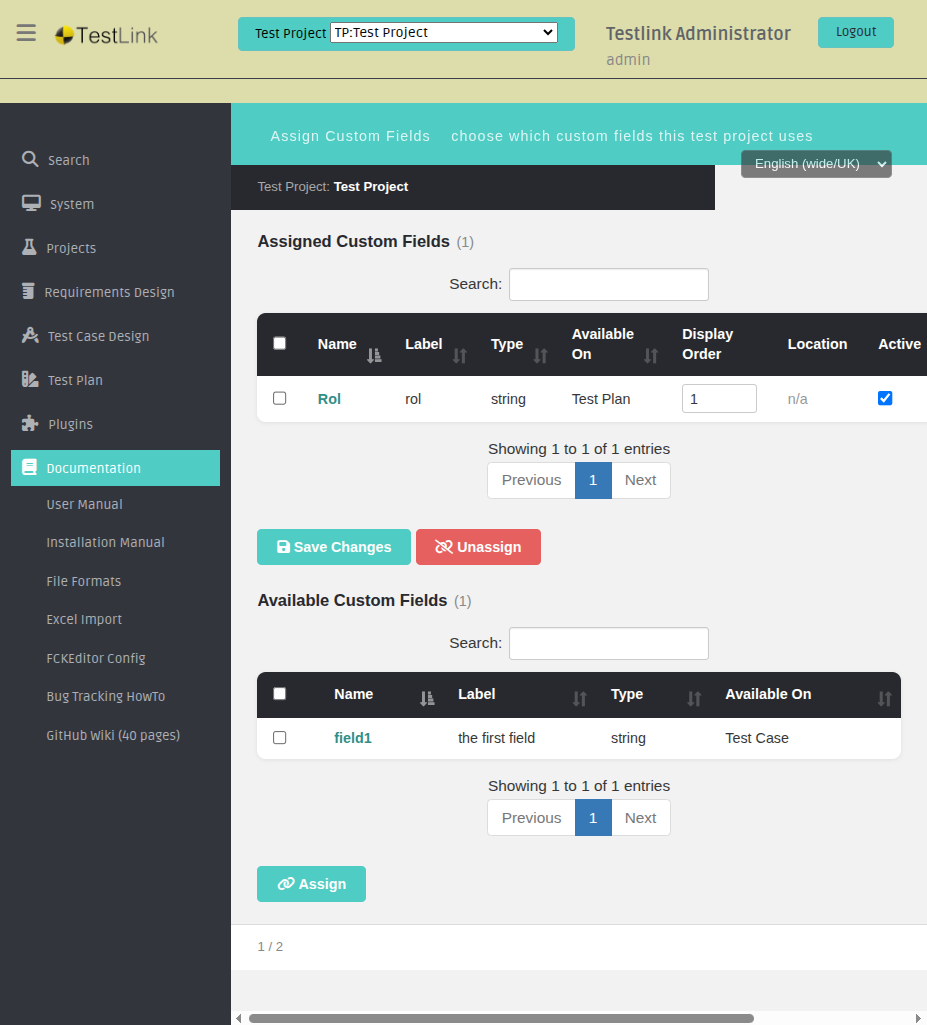Click Previous in assigned fields pagination
The width and height of the screenshot is (927, 1025).
[x=531, y=480]
